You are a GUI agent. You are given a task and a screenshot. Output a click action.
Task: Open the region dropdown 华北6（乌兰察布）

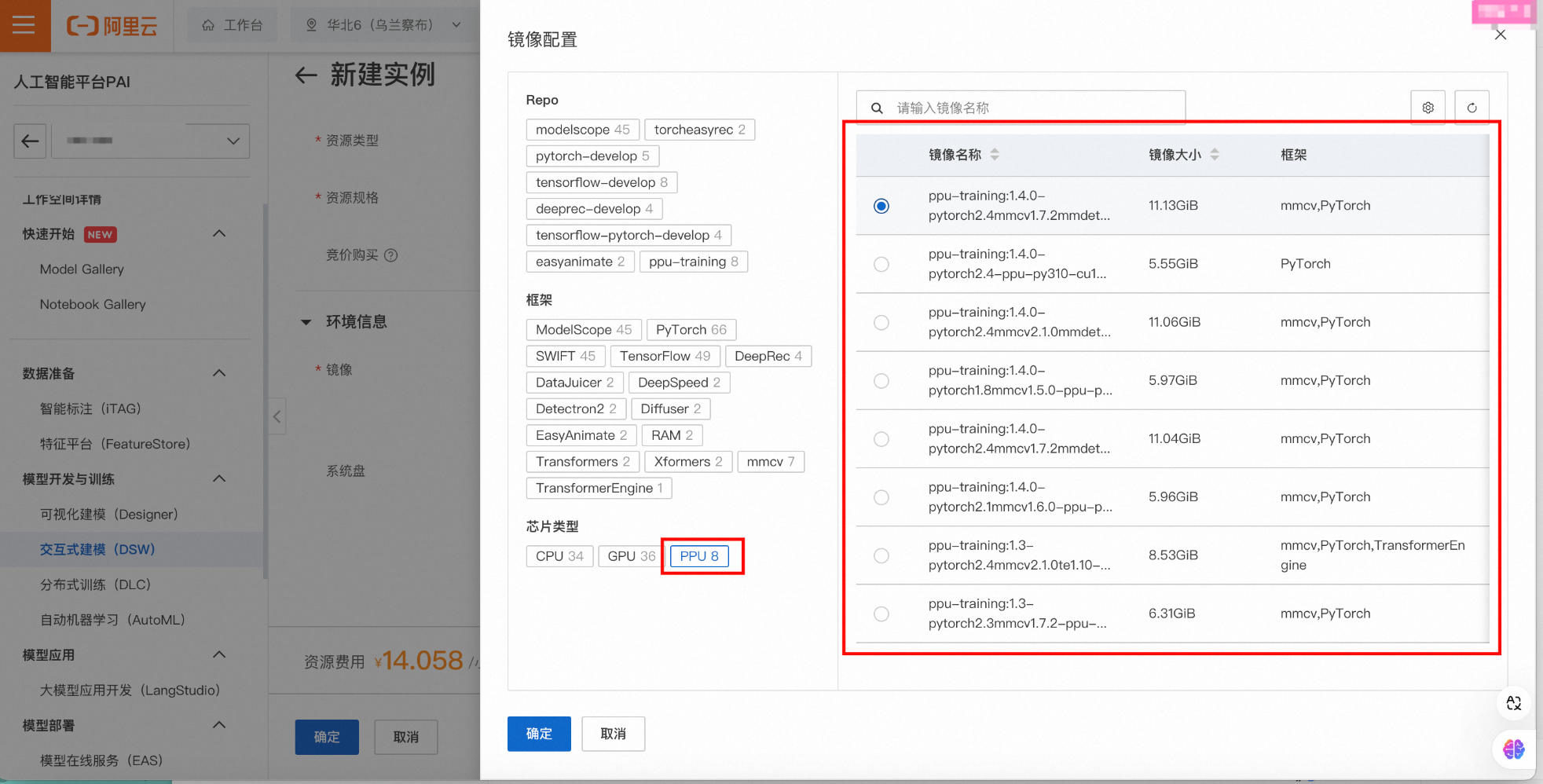[x=384, y=25]
